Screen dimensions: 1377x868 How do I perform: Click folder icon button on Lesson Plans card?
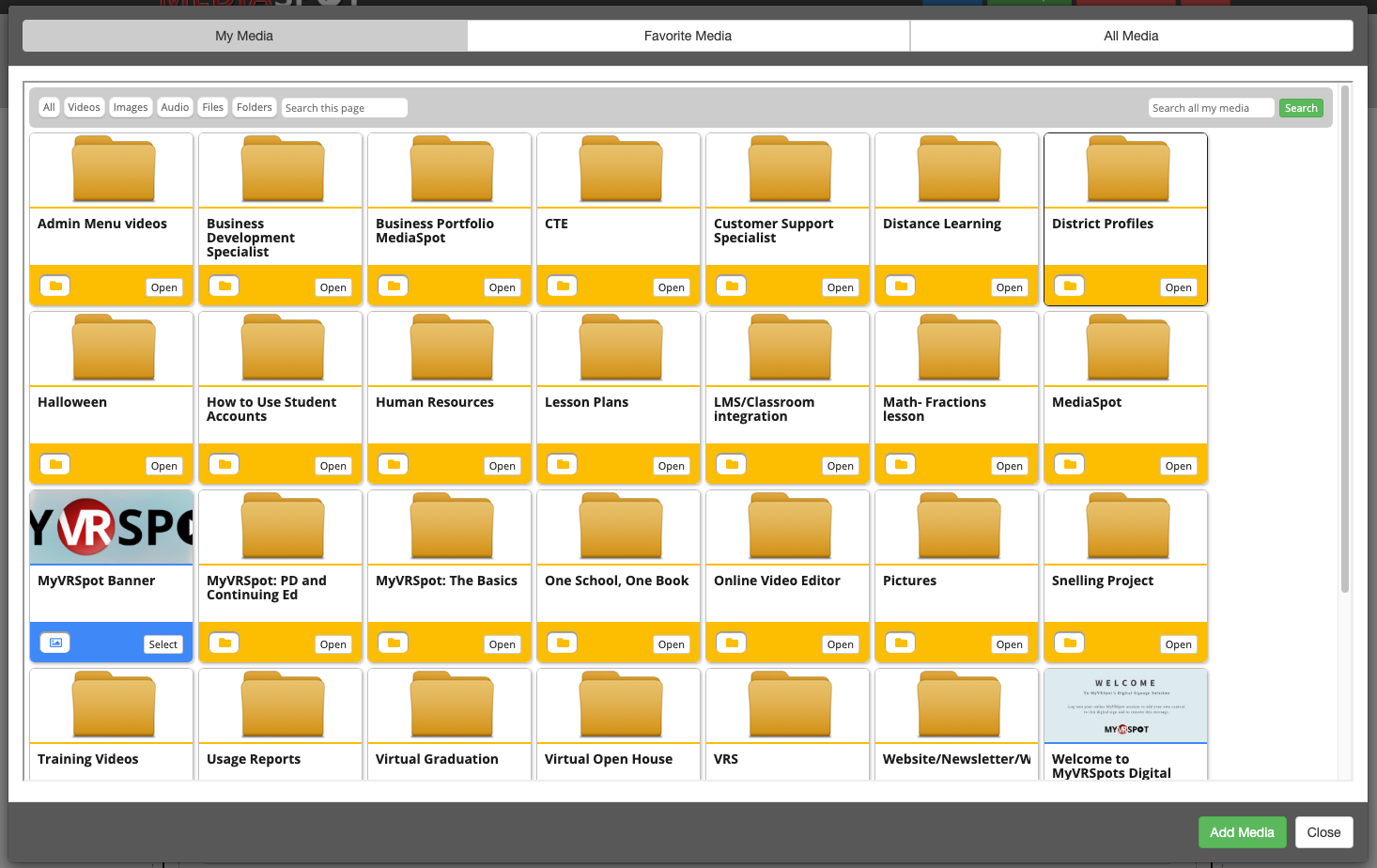[x=563, y=464]
